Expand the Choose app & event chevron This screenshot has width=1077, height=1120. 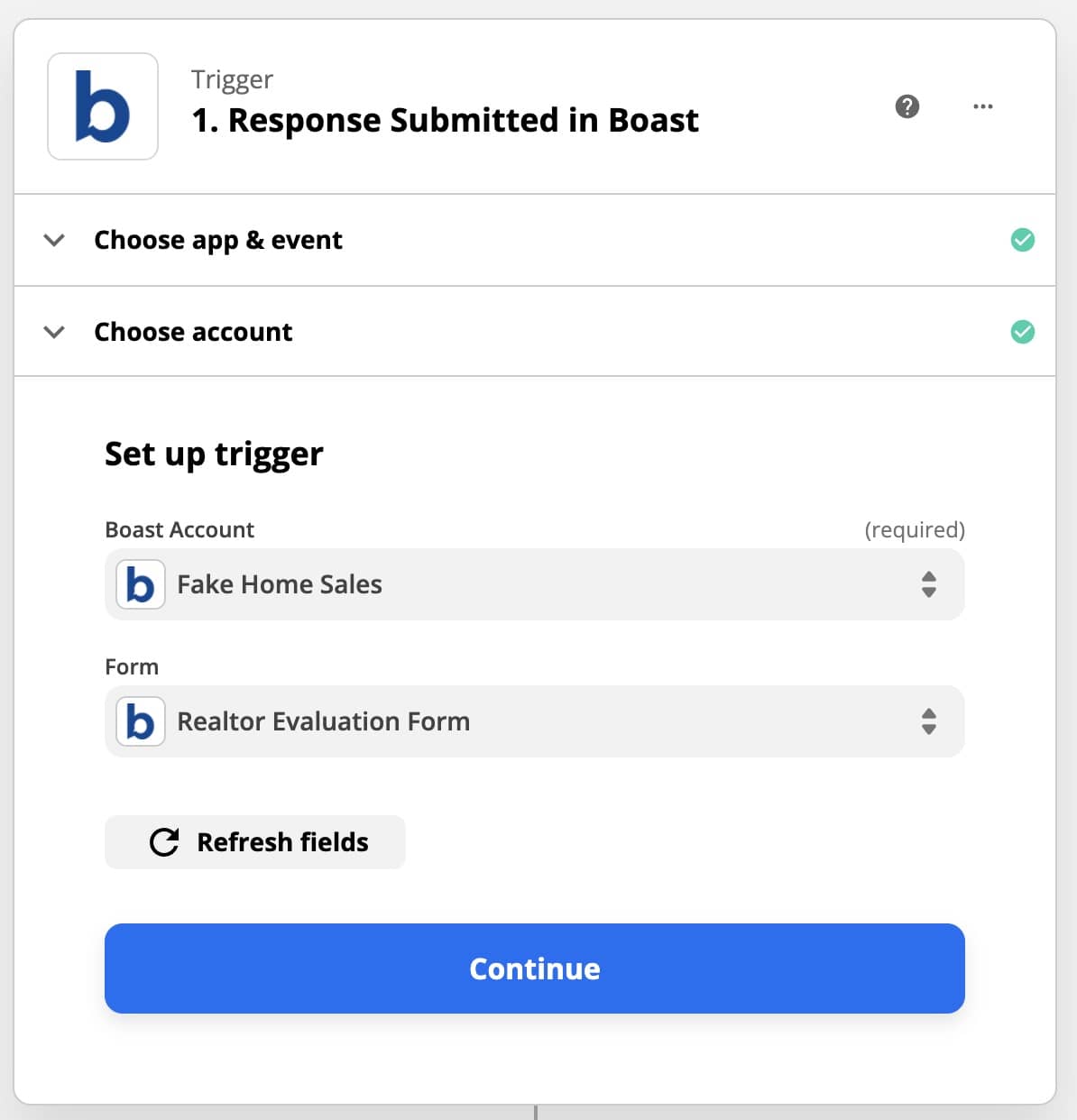coord(54,240)
